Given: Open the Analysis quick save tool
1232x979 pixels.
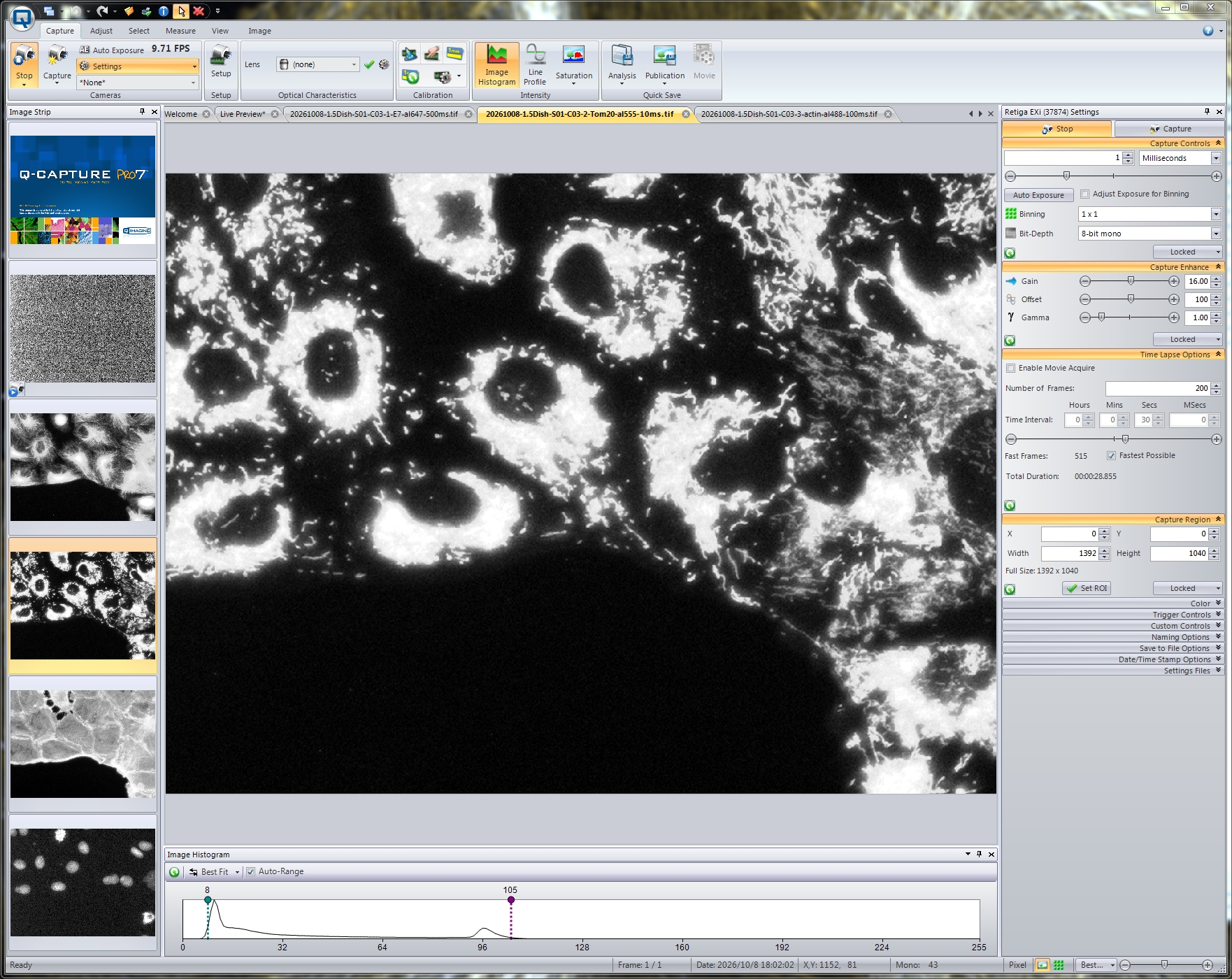Looking at the screenshot, I should (x=622, y=66).
